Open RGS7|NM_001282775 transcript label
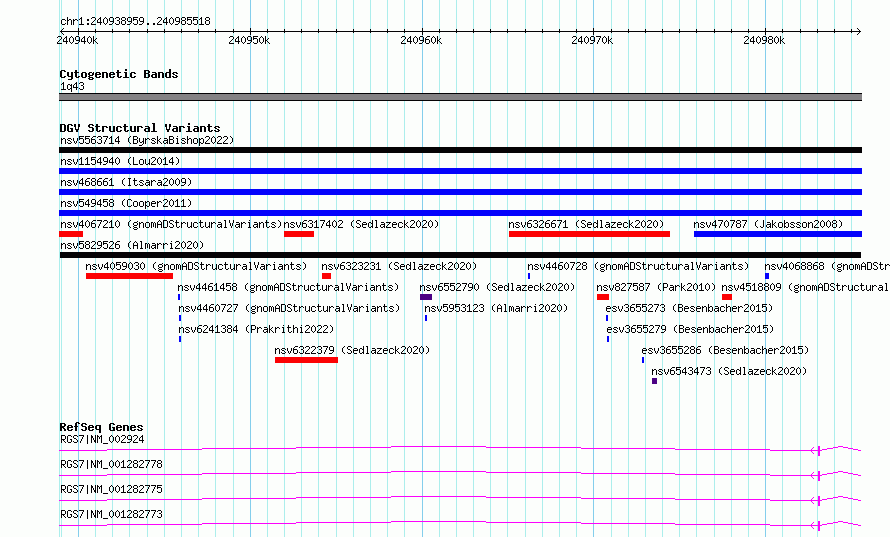 (x=111, y=489)
